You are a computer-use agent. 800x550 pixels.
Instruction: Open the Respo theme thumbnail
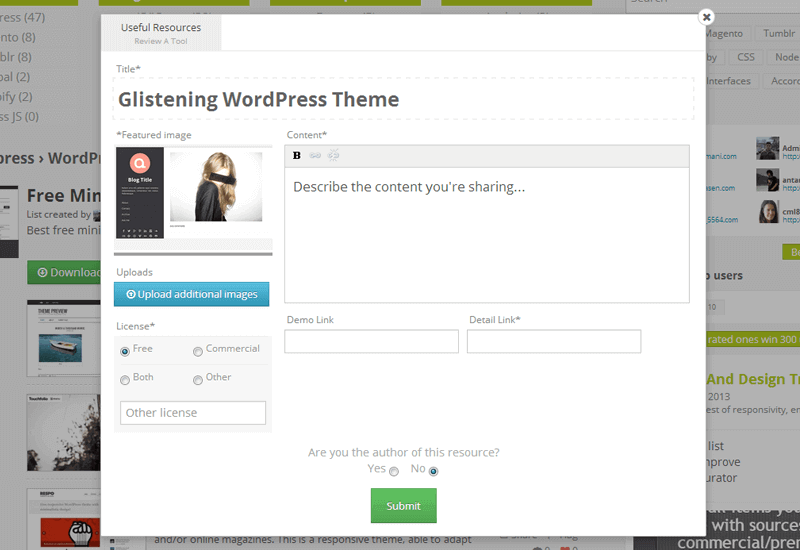coord(64,519)
